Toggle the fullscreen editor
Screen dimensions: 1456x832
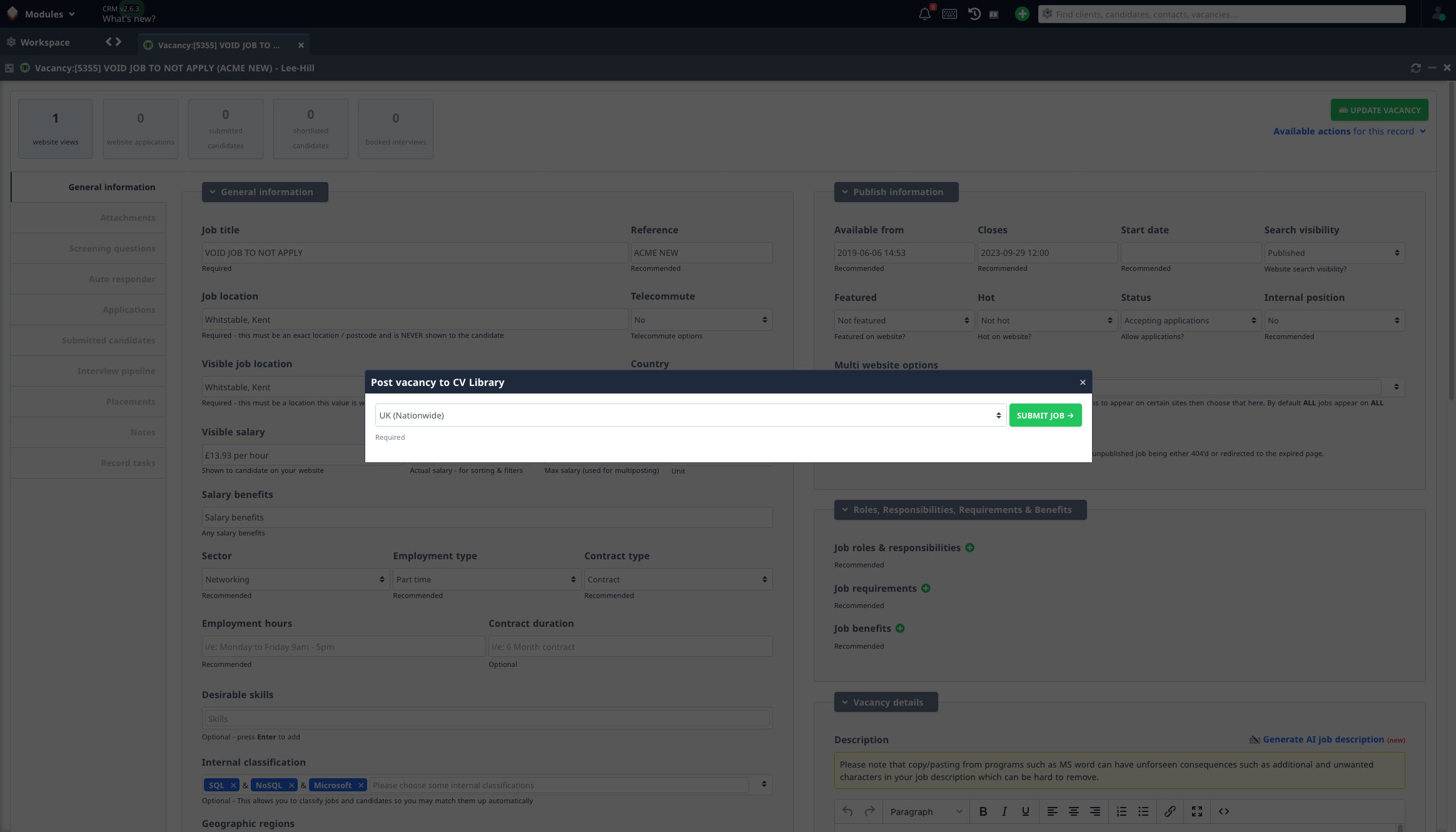[x=1197, y=811]
